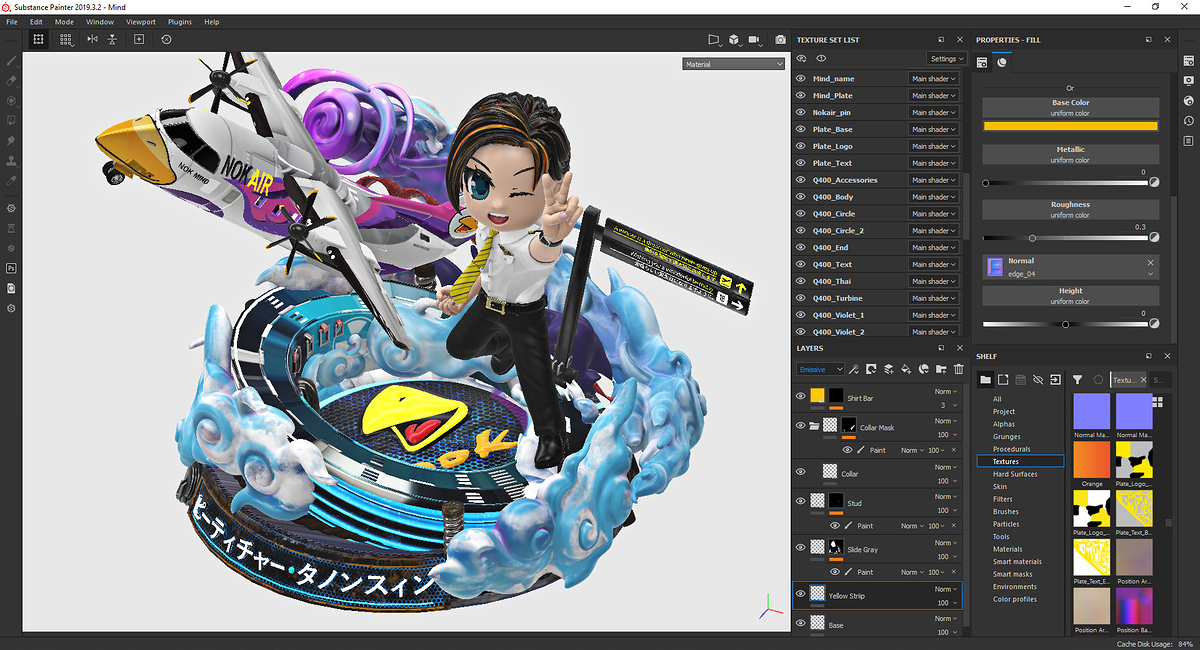
Task: Select the Material Picker eyedropper tool
Action: point(11,181)
